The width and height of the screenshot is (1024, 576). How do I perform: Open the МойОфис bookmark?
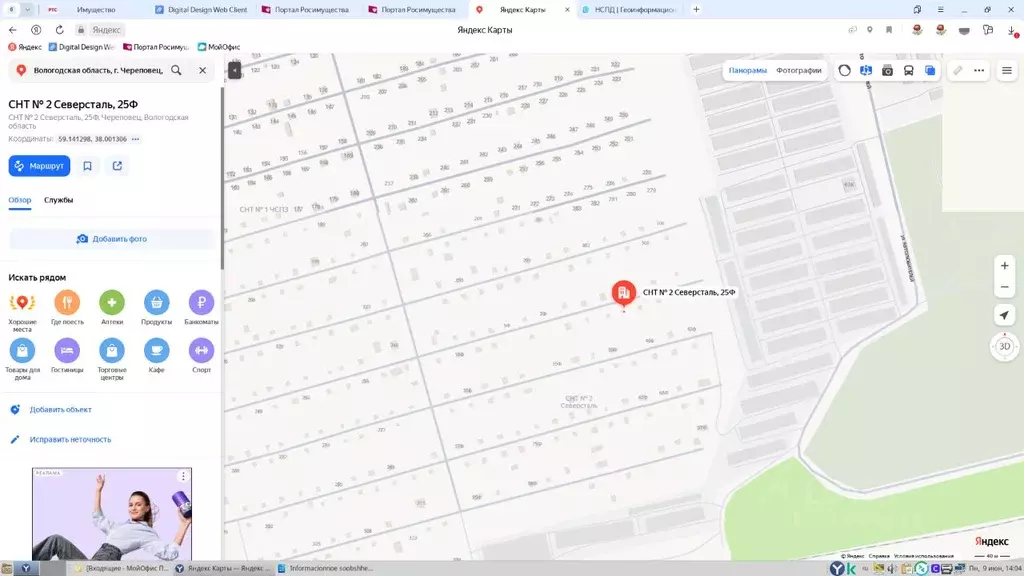[219, 47]
